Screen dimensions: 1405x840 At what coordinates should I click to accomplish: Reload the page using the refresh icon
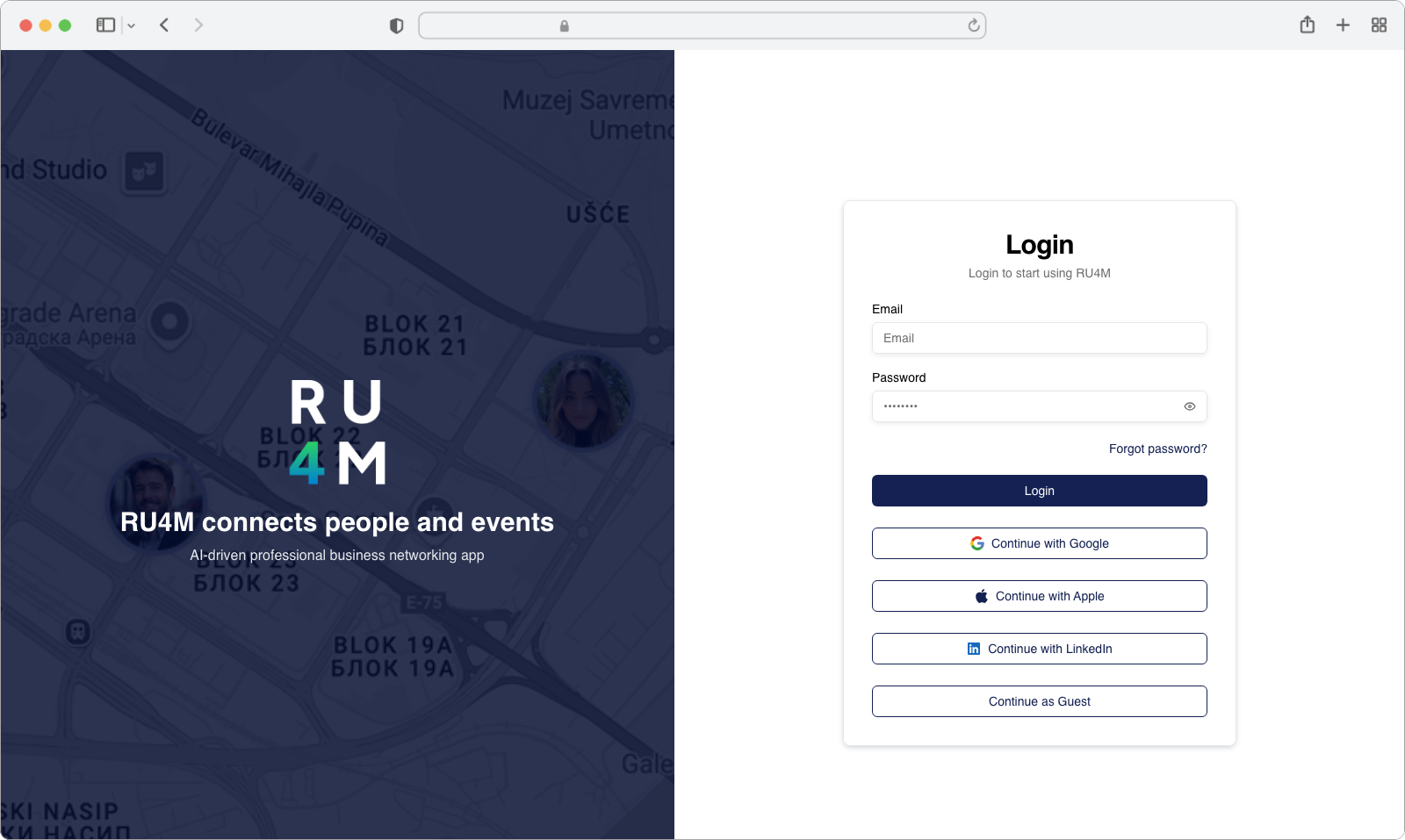973,25
